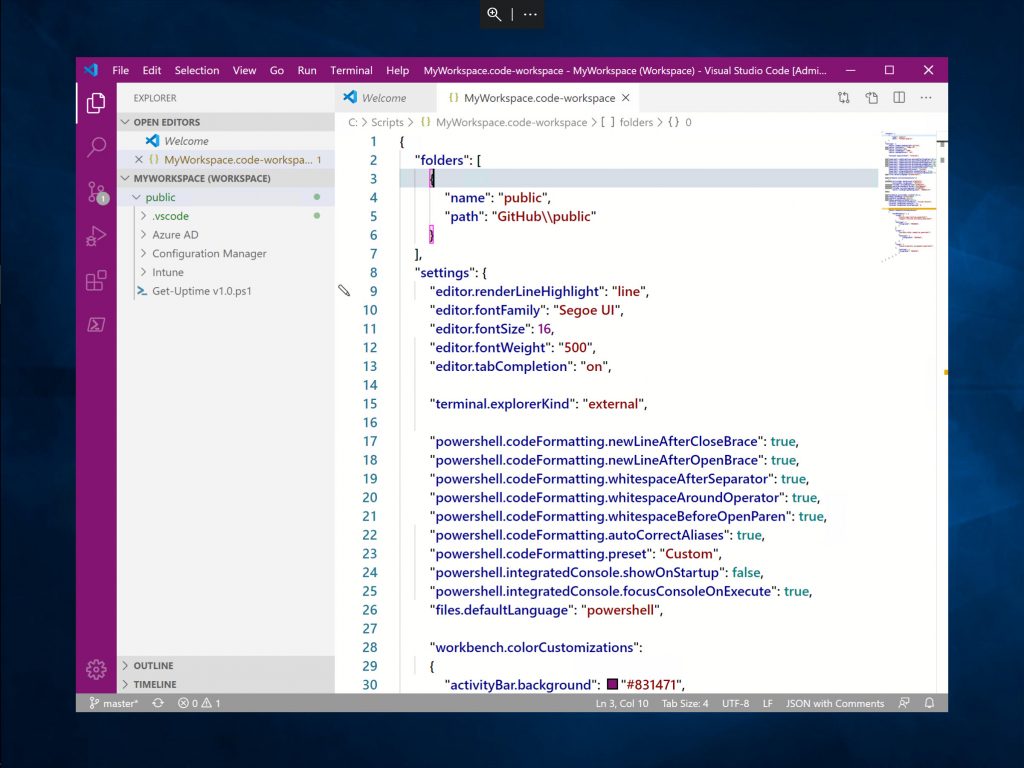Click "terminal.explorerKind" on line 15
The width and height of the screenshot is (1024, 768).
(502, 404)
